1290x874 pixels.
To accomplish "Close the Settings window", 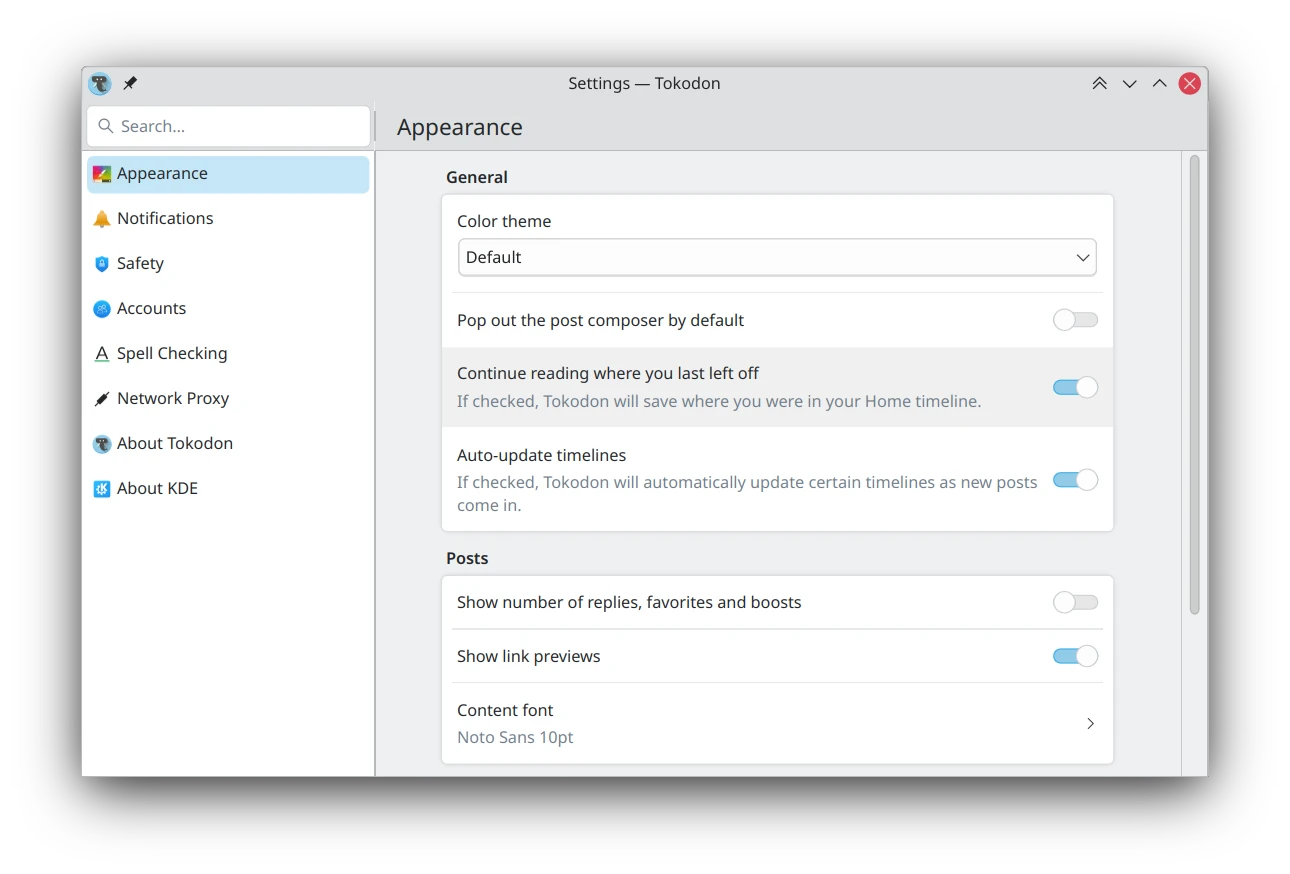I will (1189, 84).
